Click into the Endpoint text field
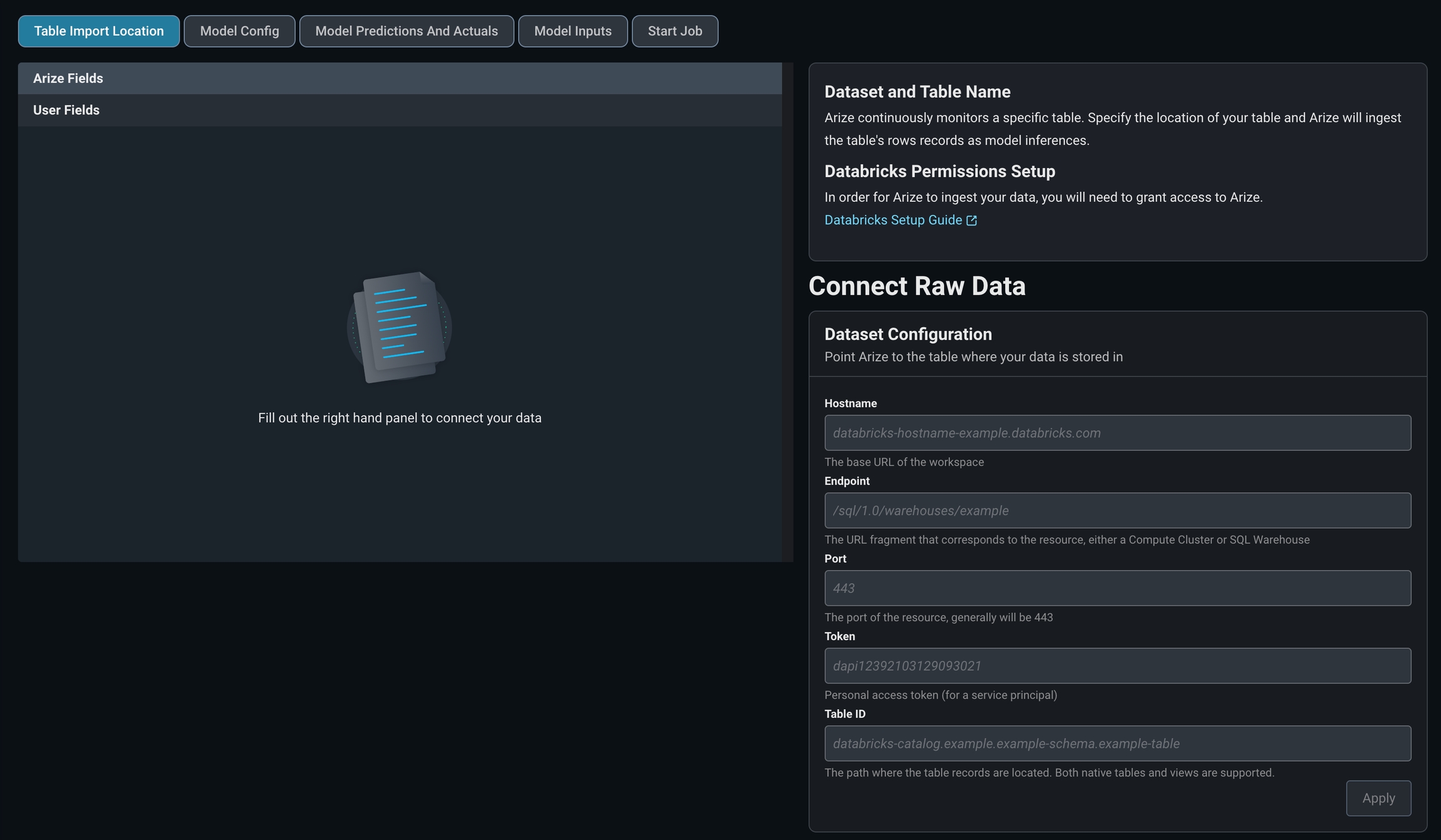 point(1117,510)
